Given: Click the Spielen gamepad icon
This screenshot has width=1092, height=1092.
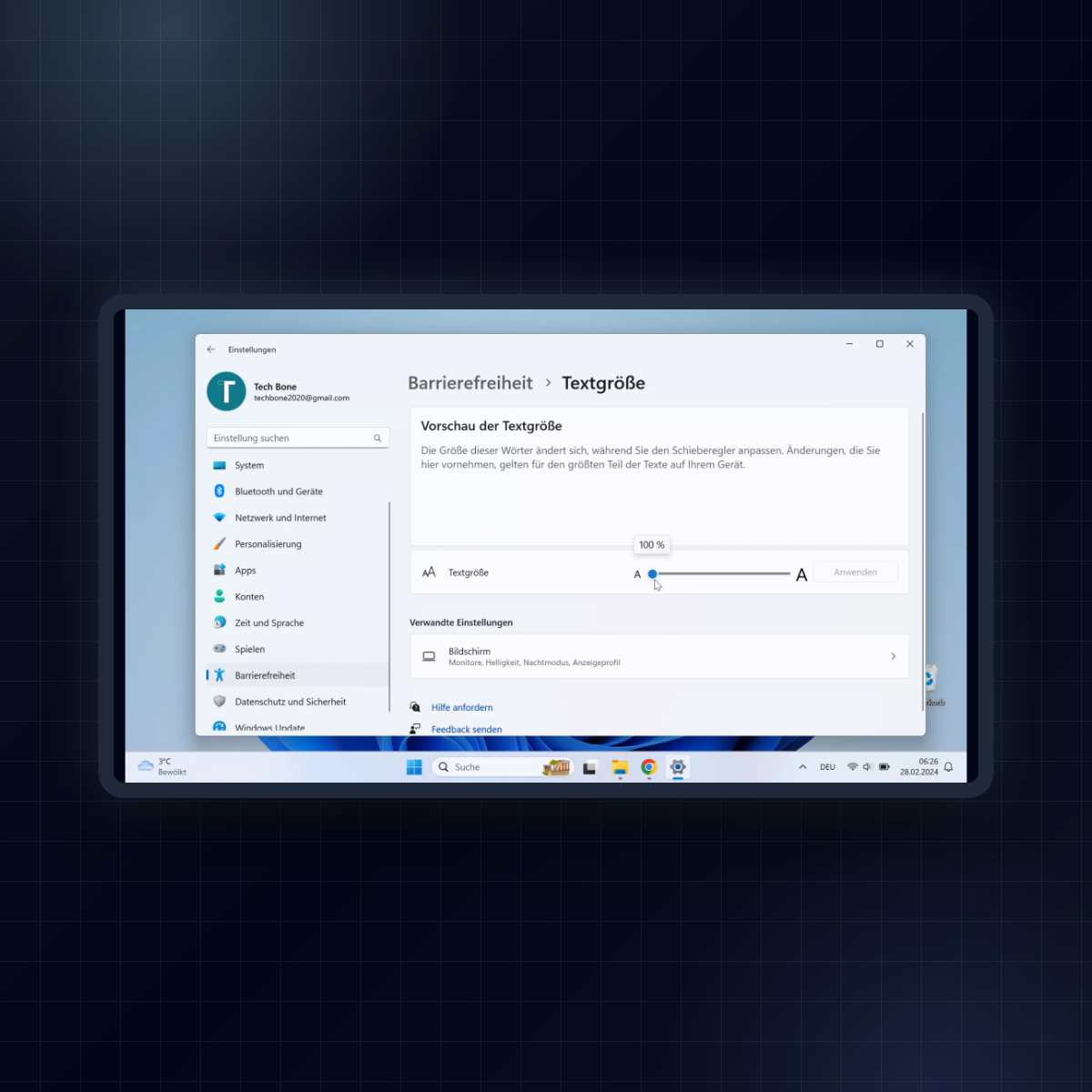Looking at the screenshot, I should pos(219,649).
